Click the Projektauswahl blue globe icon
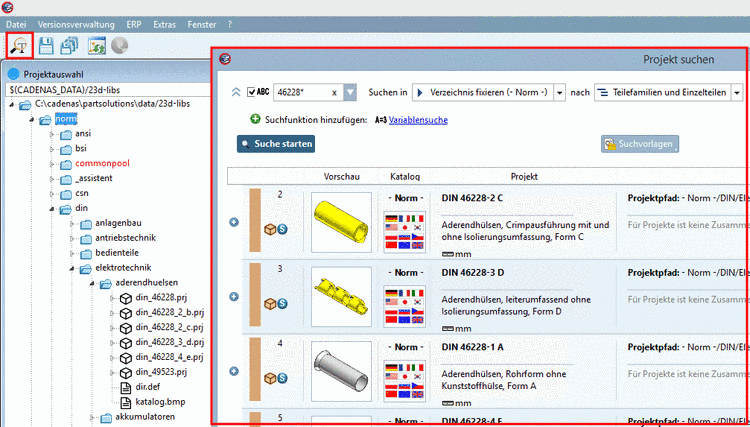The width and height of the screenshot is (750, 427). [14, 74]
